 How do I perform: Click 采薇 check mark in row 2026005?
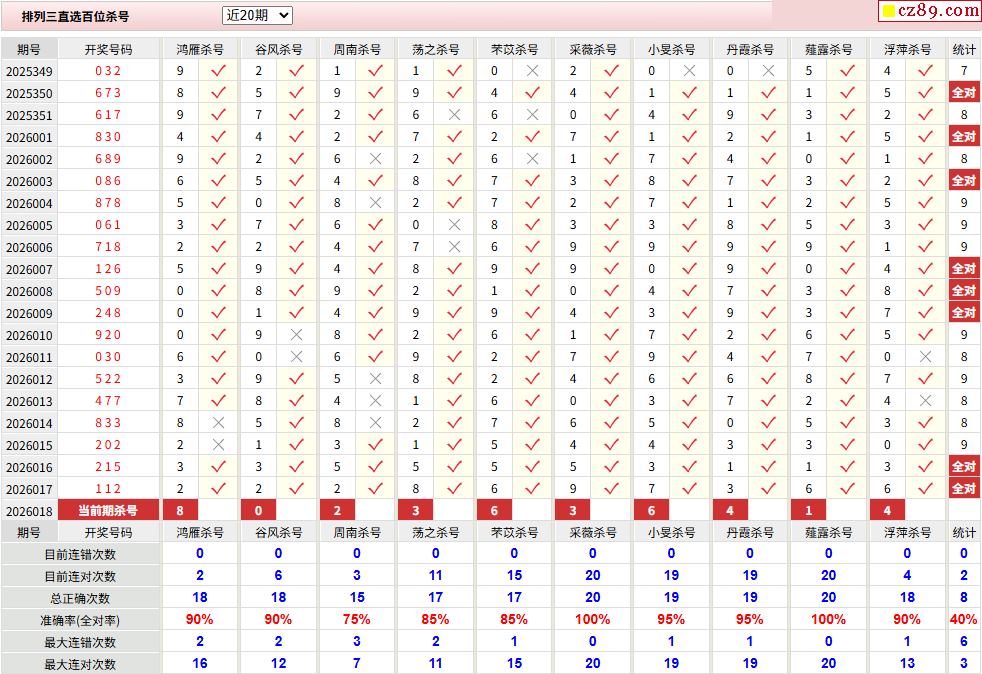tap(611, 225)
